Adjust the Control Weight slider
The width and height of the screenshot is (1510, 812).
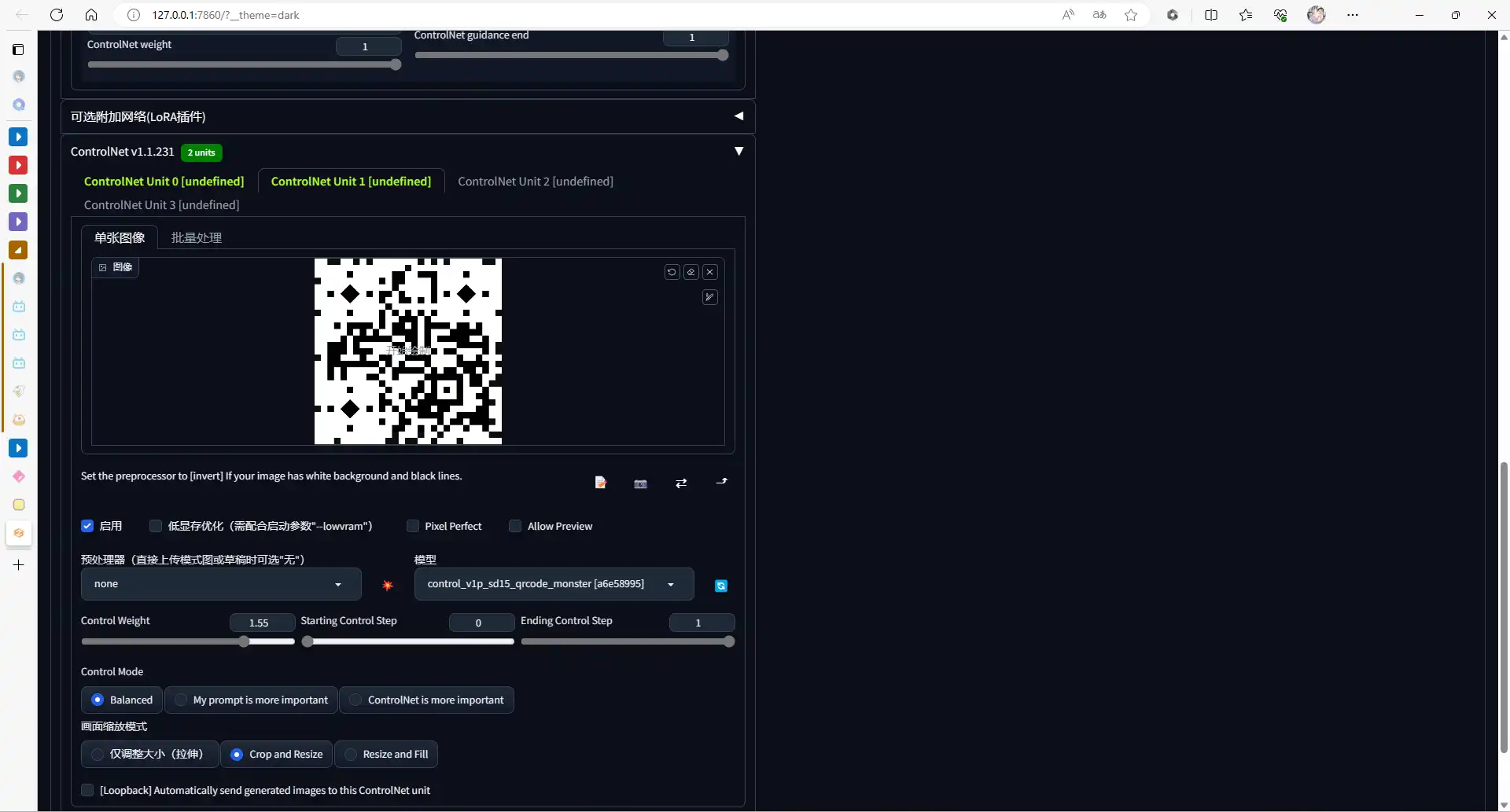(x=244, y=641)
